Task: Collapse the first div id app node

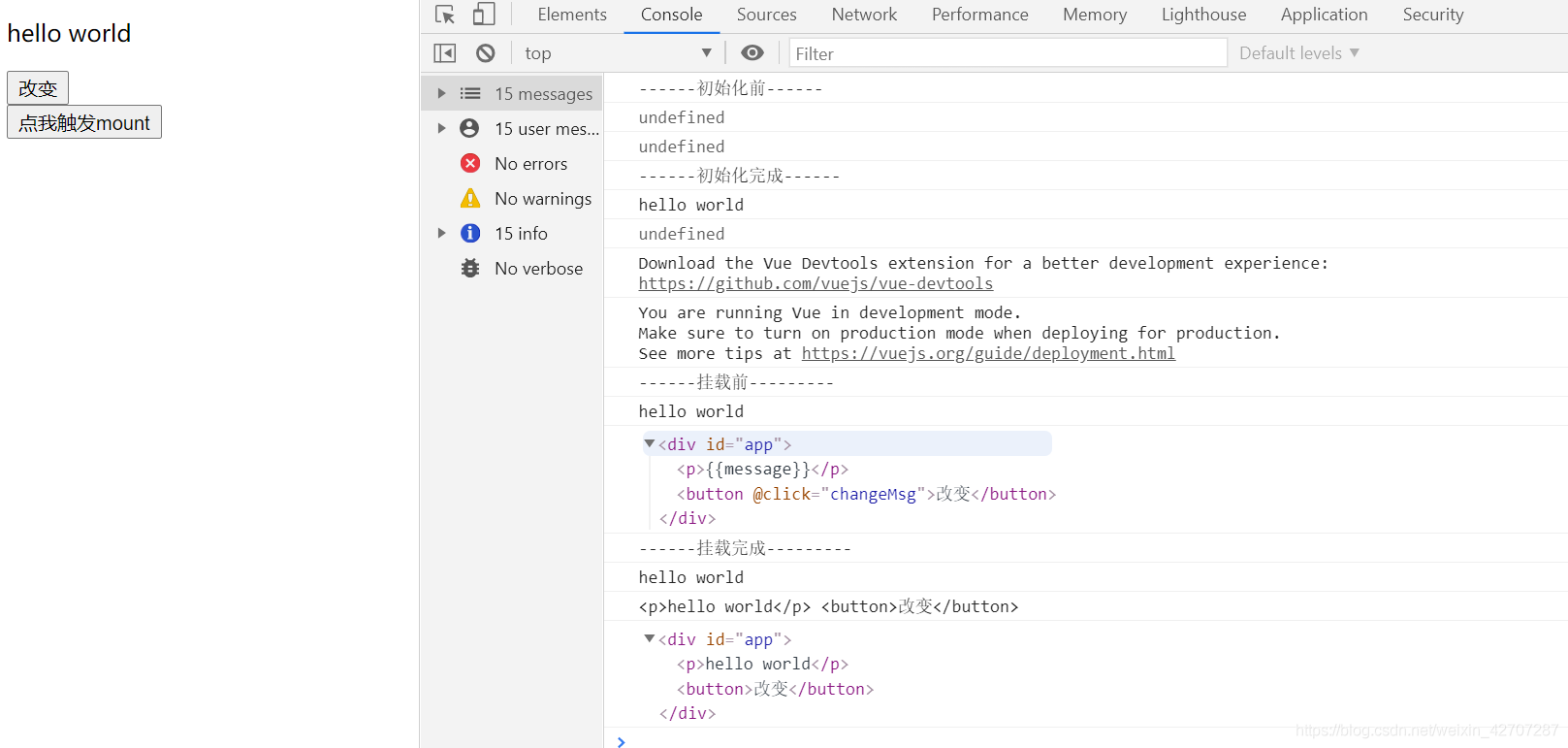Action: 650,444
